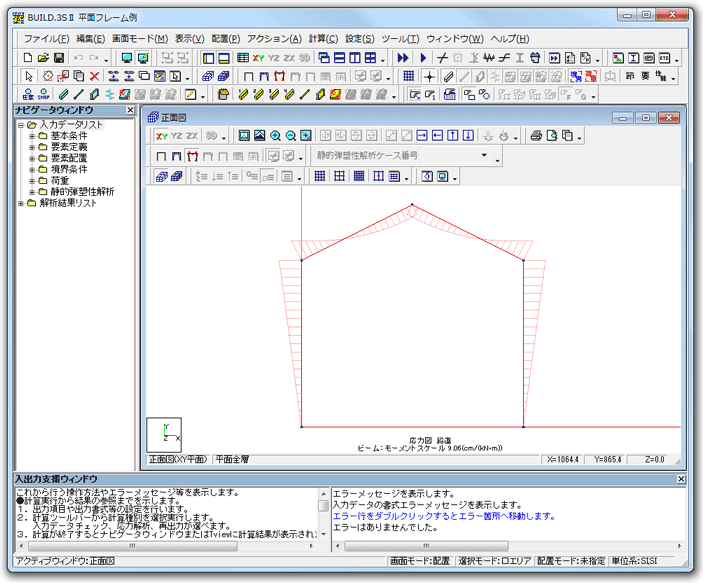Select the arrow pointer selection tool
The width and height of the screenshot is (703, 583).
pos(28,76)
